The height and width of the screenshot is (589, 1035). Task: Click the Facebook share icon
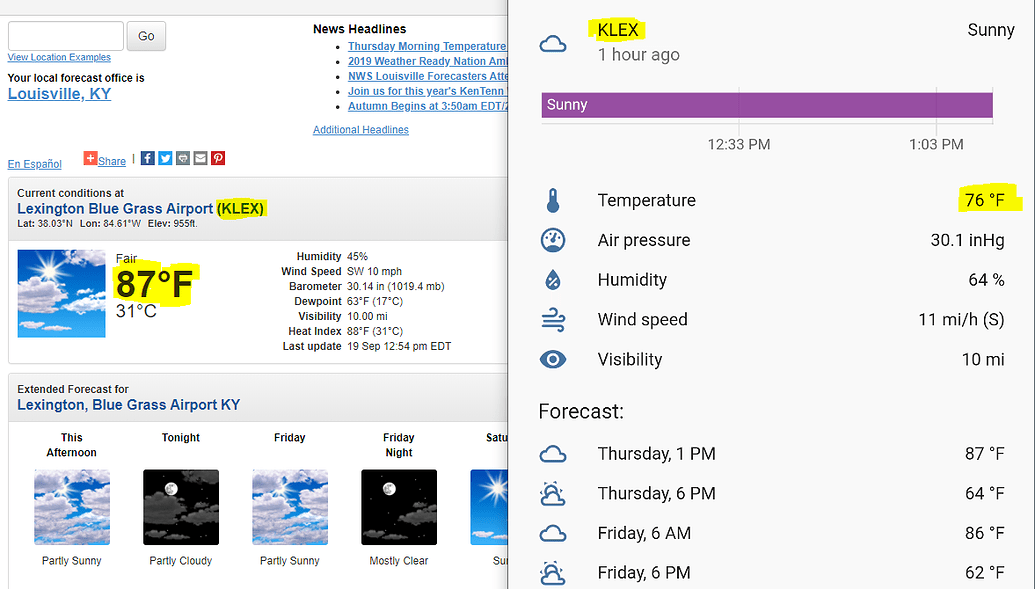[x=148, y=158]
